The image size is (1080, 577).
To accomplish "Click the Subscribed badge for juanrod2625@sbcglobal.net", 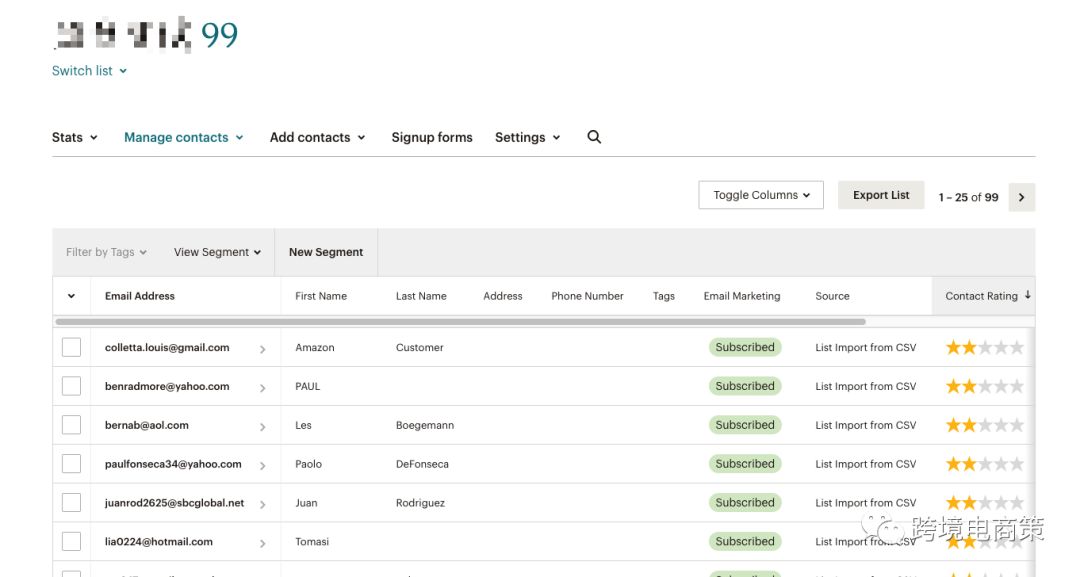I will (745, 503).
